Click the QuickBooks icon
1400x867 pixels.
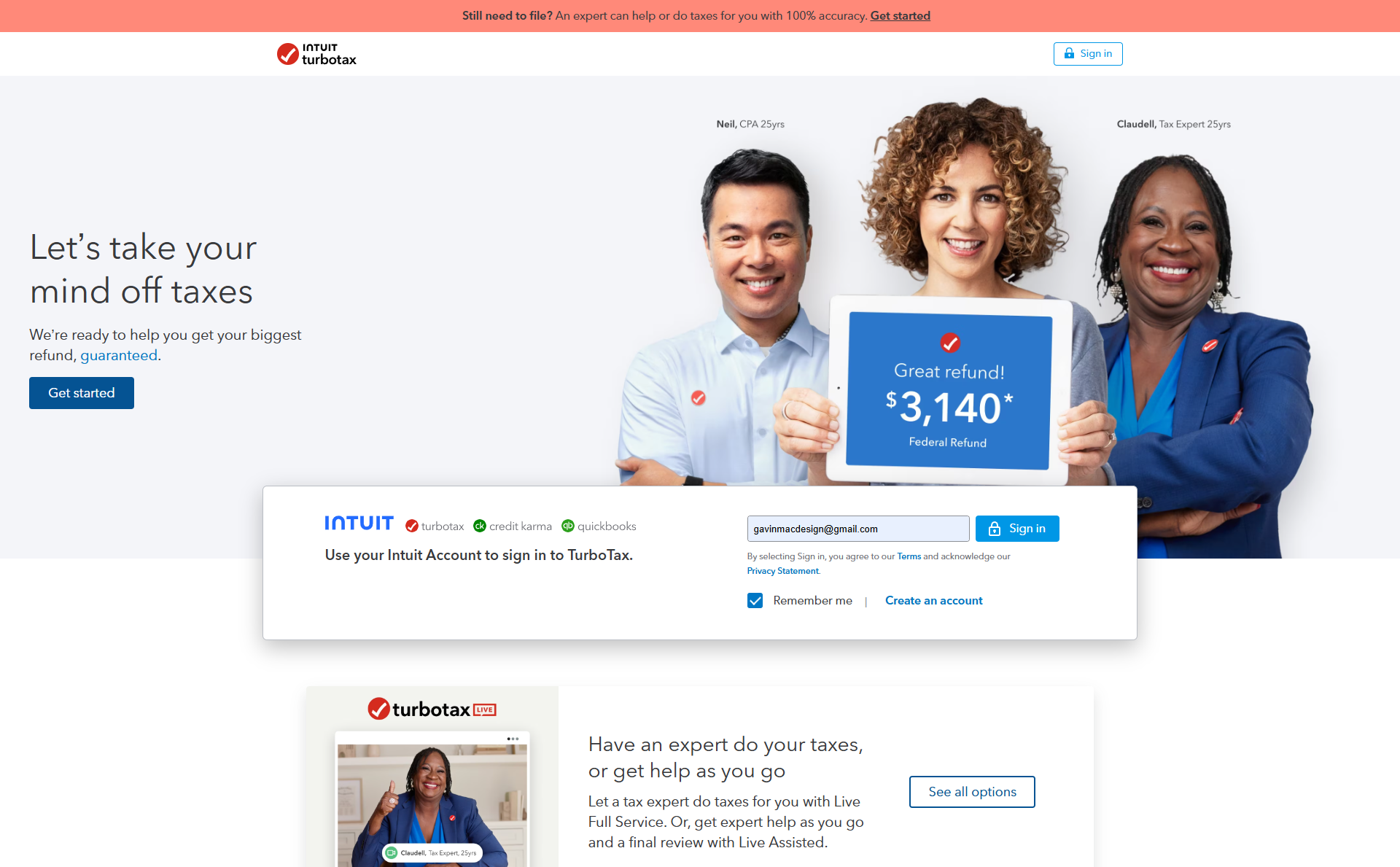click(x=568, y=525)
